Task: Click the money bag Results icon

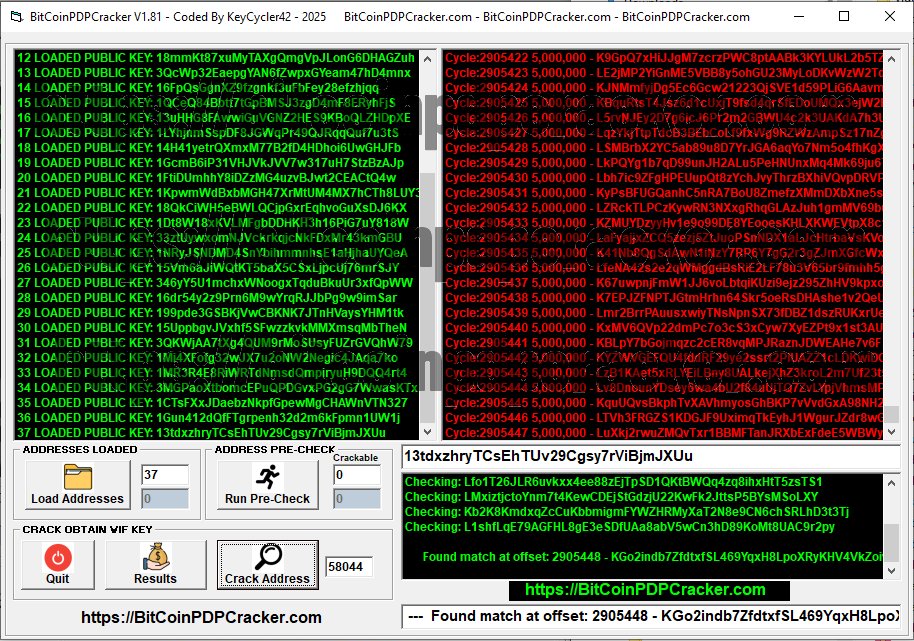Action: [155, 558]
